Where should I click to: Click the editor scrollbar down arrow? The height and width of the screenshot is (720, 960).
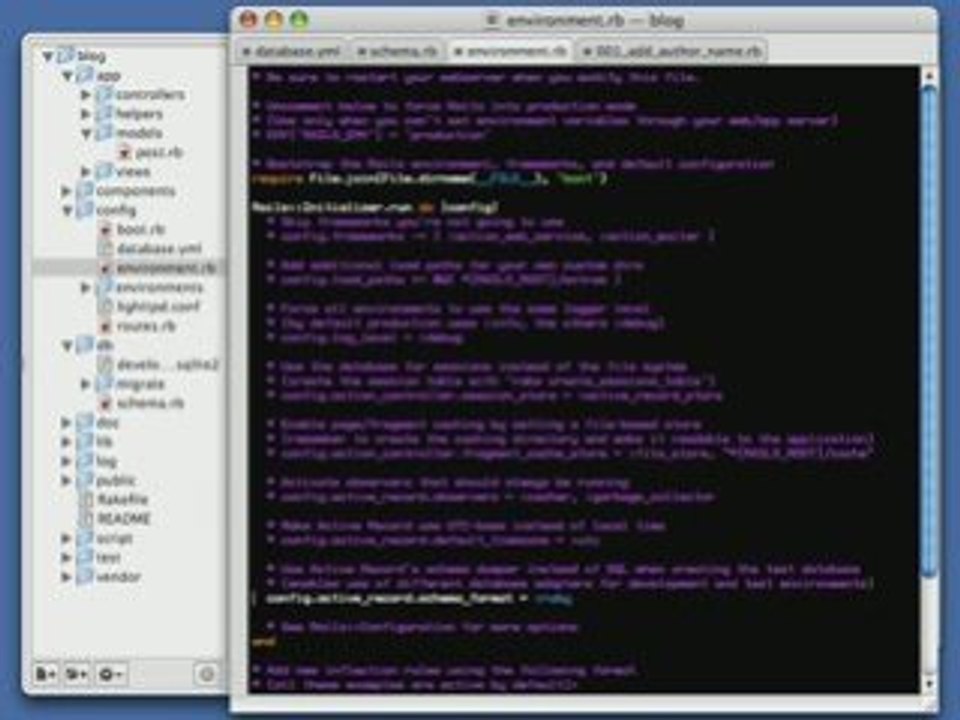click(x=929, y=683)
